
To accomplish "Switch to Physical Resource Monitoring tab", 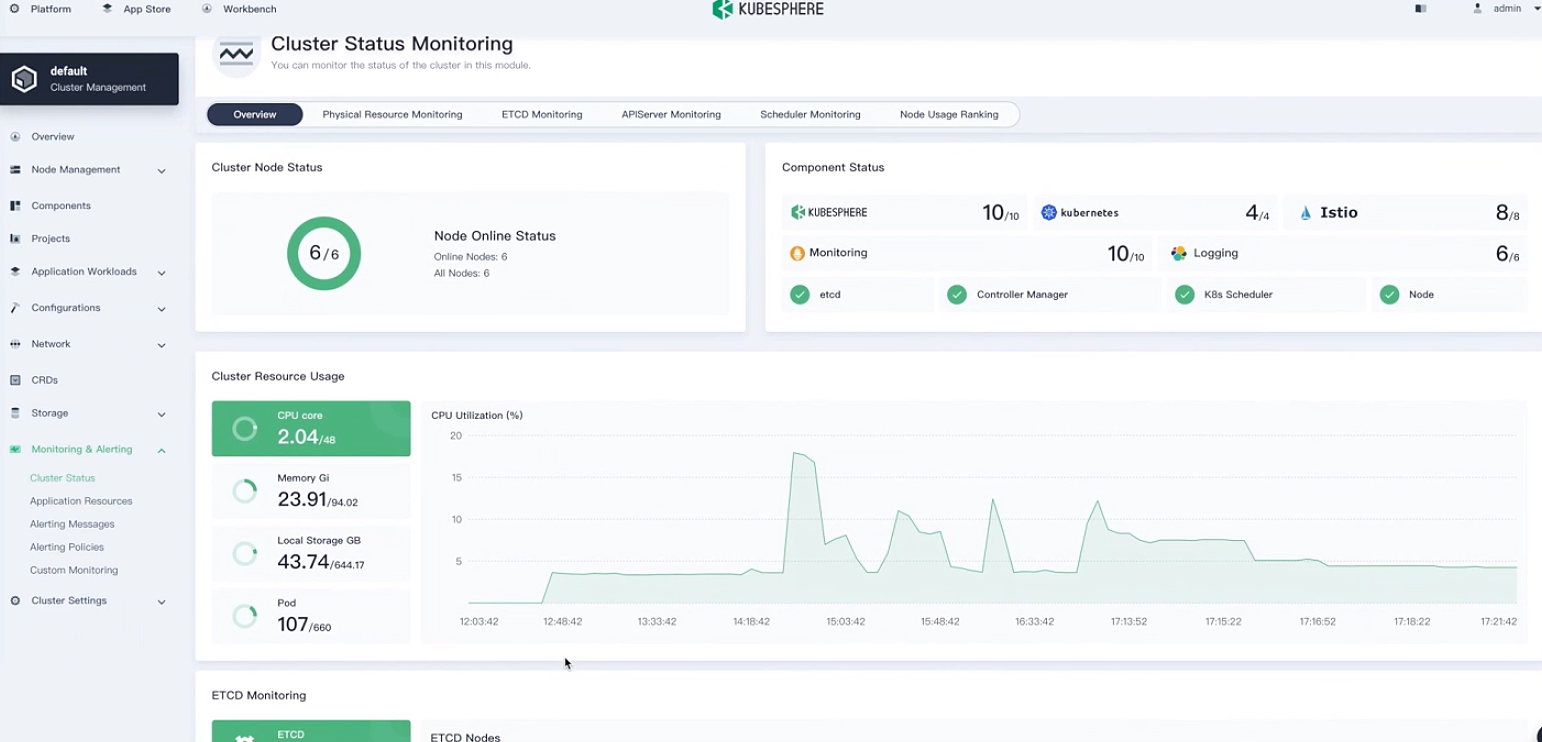I will [x=392, y=115].
